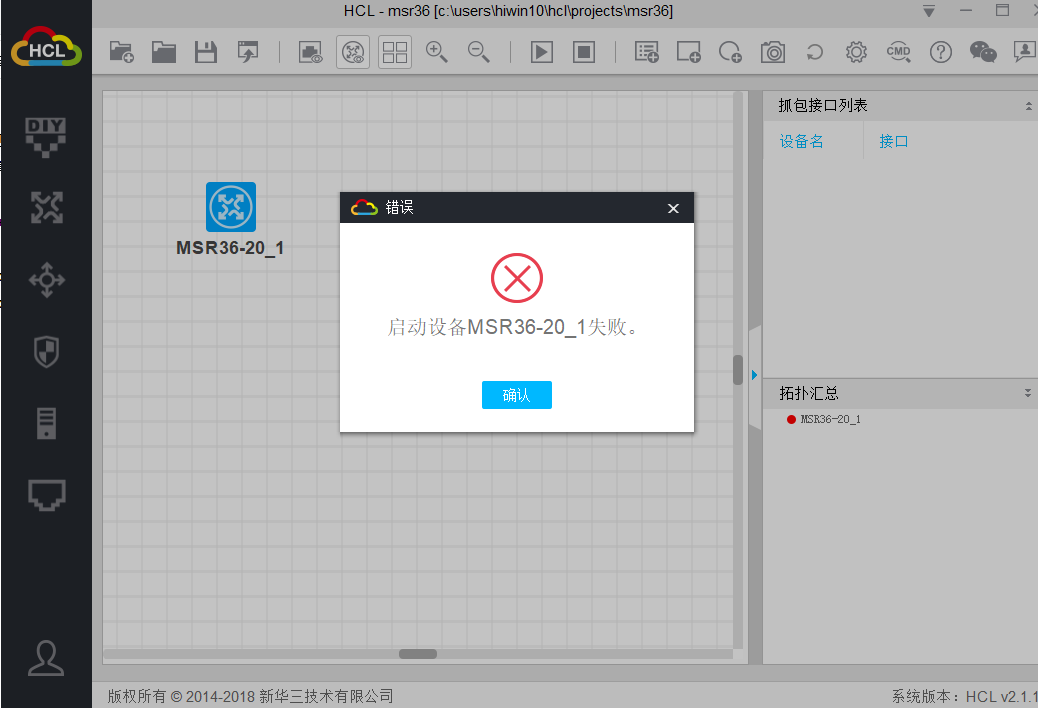Click the horizontal canvas scrollbar thumb
This screenshot has height=708, width=1038.
point(418,654)
